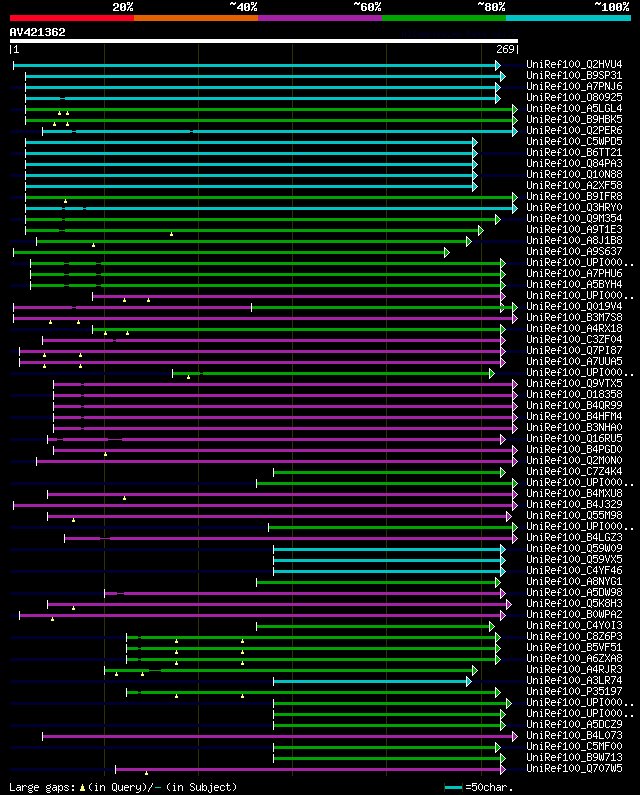This screenshot has height=795, width=640.
Task: Select the UniRef100_B4QR99 label
Action: pos(574,406)
